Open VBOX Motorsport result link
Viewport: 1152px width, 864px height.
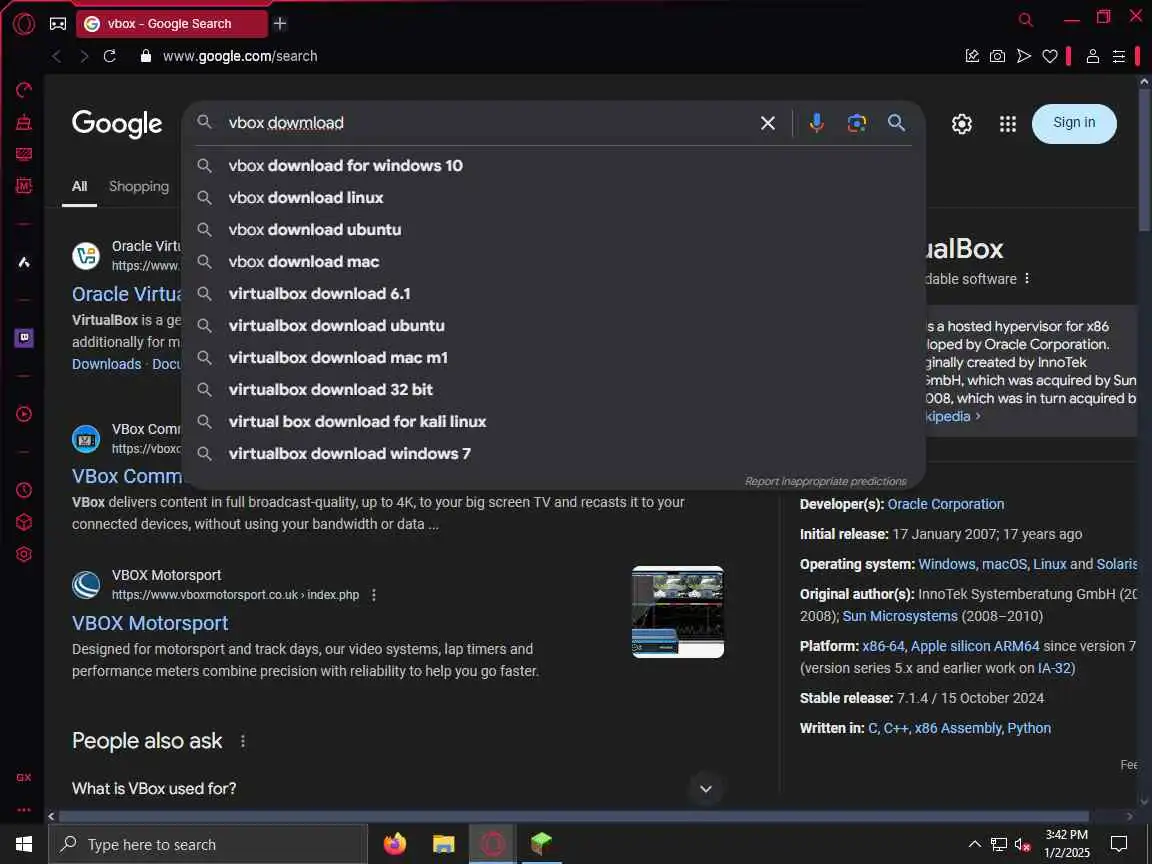click(x=150, y=624)
